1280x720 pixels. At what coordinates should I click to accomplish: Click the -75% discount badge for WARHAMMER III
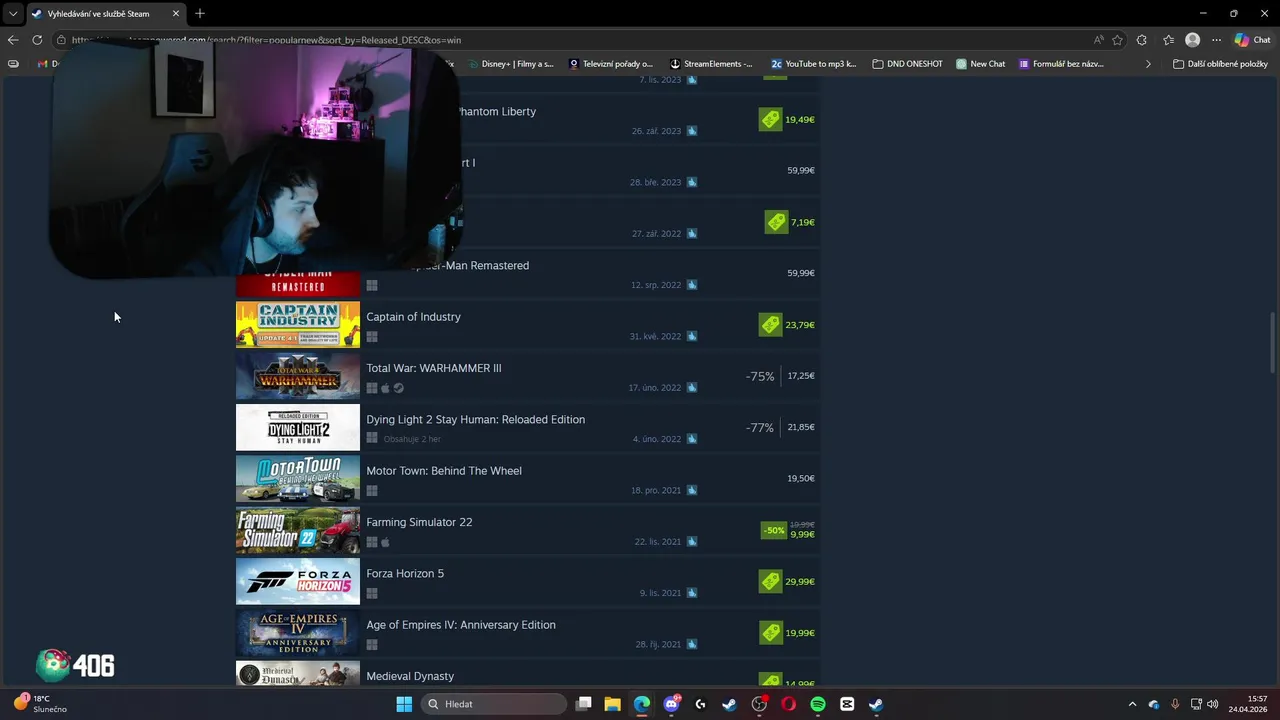(760, 377)
